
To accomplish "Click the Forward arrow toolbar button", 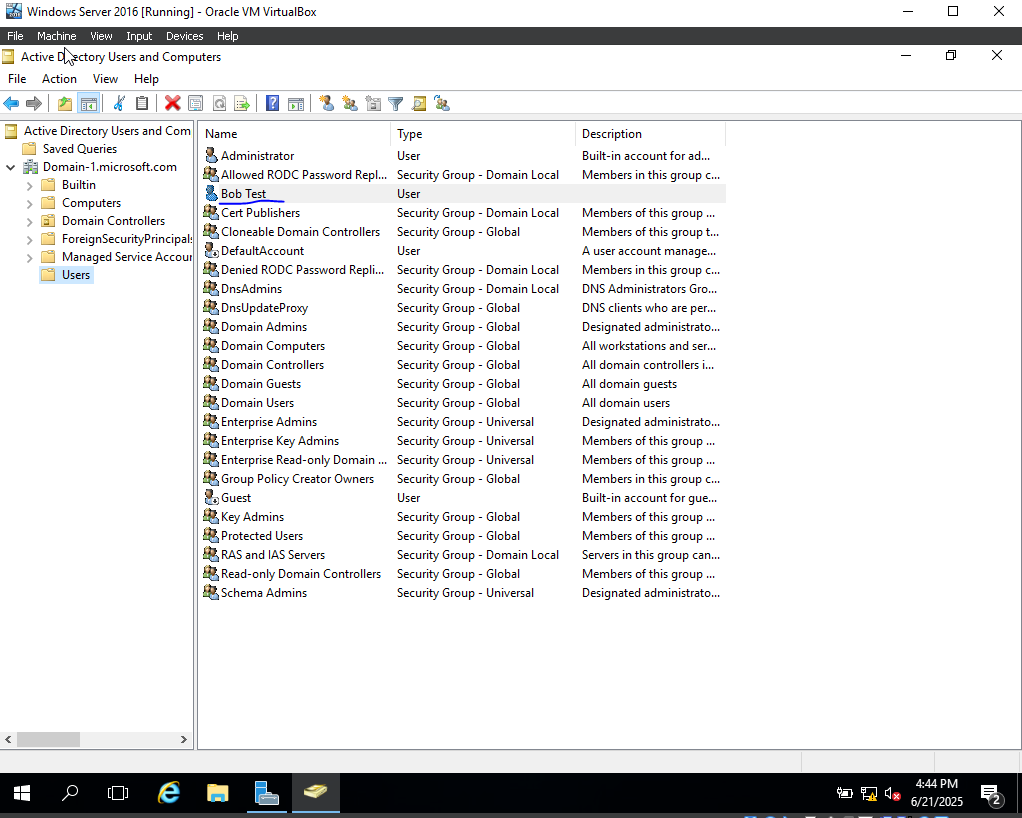I will (x=34, y=103).
